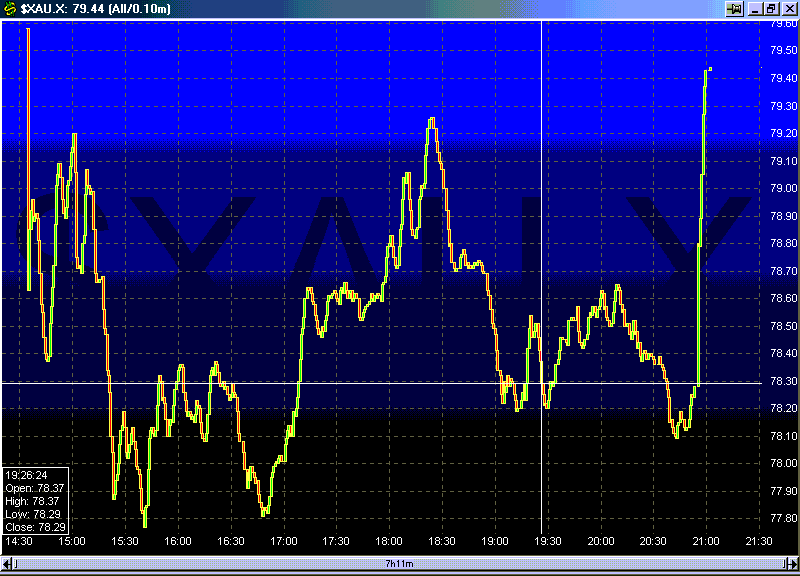Click the 15:00 time axis label
800x576 pixels.
coord(72,541)
